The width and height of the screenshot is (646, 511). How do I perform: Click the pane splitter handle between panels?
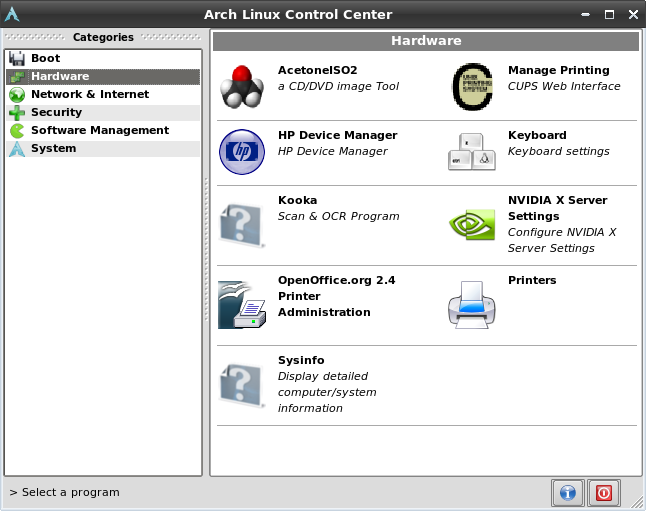click(206, 249)
